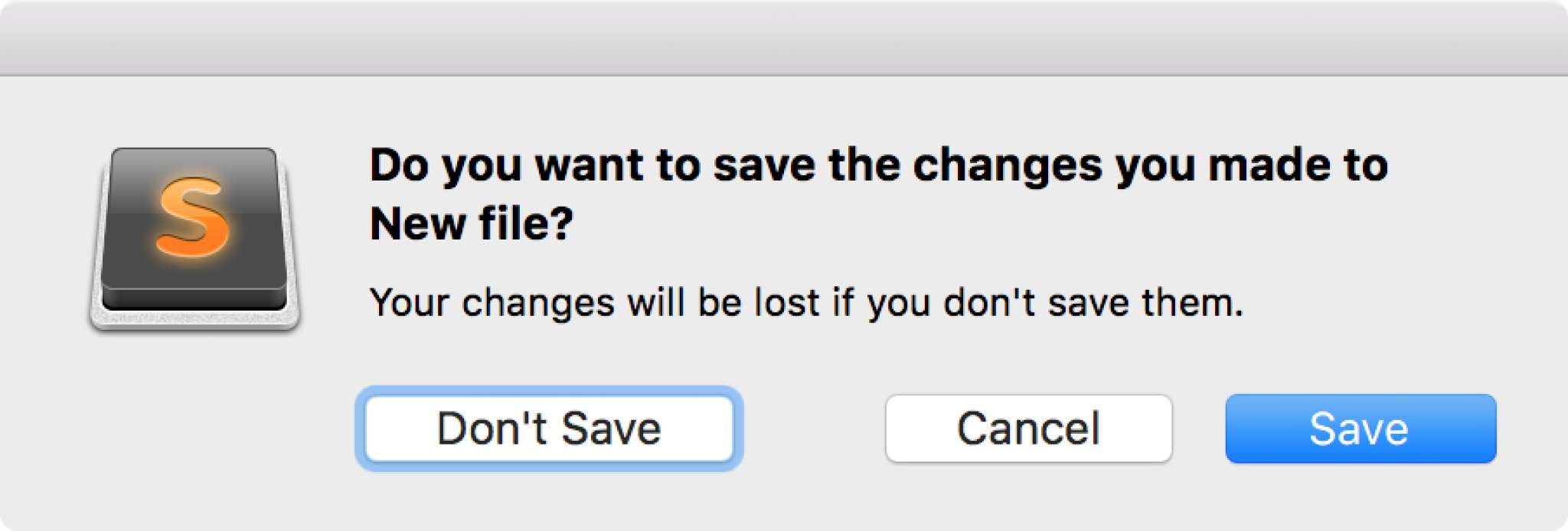
Task: Click the 'Your changes will be lost' message
Action: (x=805, y=303)
